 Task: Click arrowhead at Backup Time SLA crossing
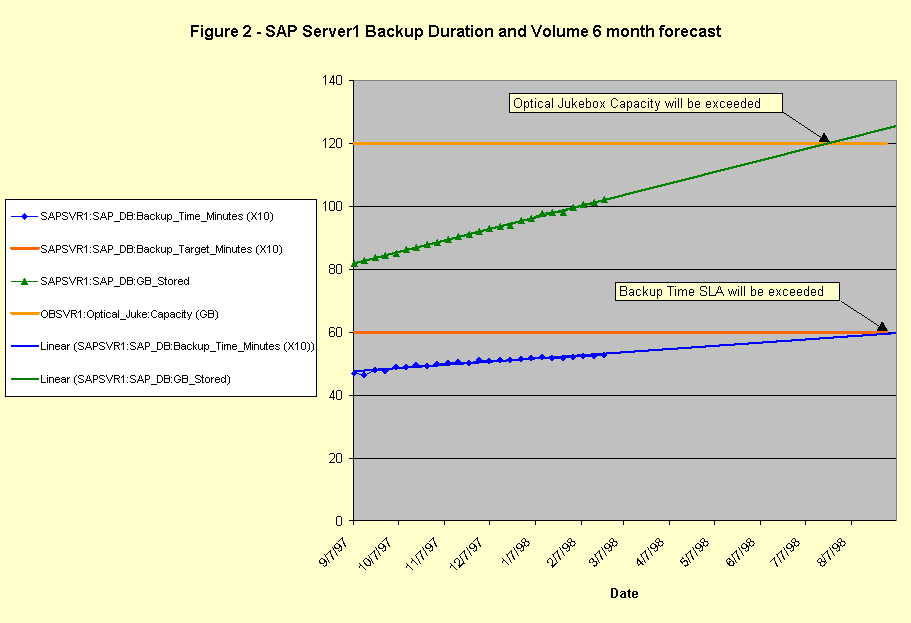pos(882,326)
